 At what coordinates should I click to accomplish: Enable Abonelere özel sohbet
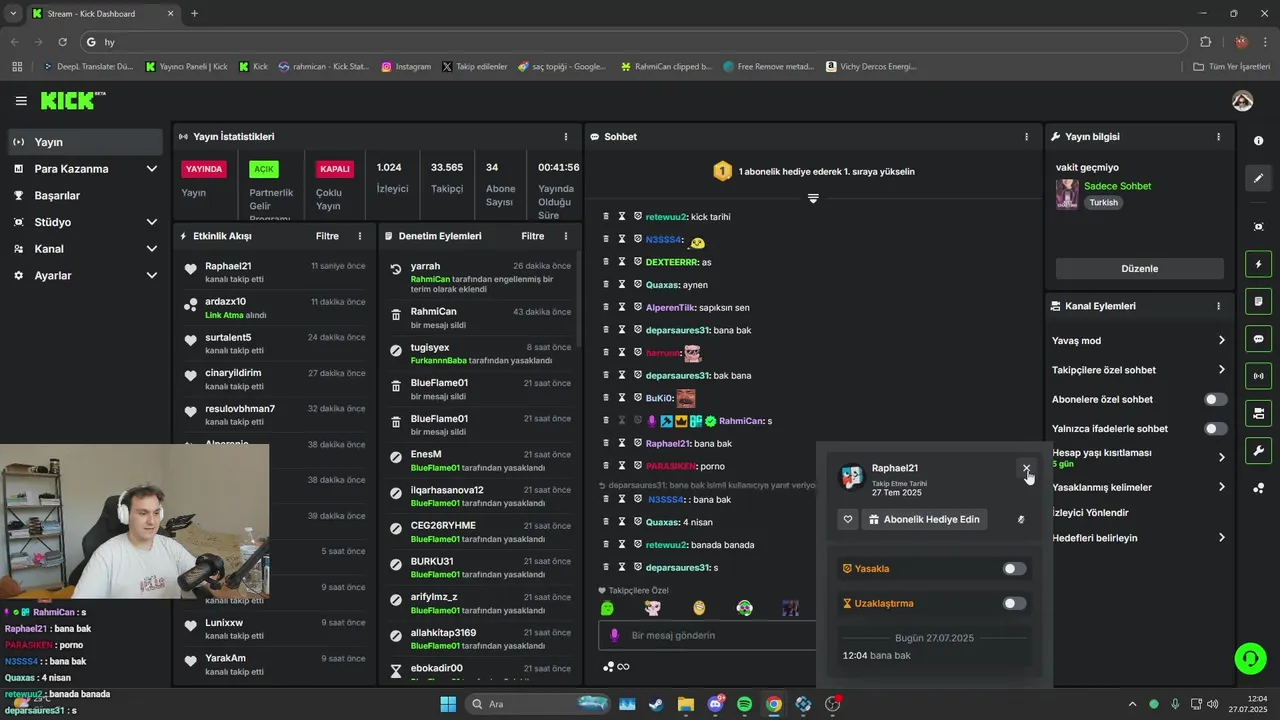(x=1215, y=399)
